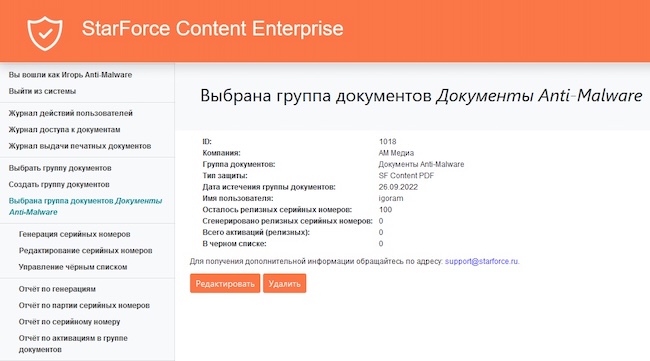Click label Сгенерировано релизных серийных номеров:

point(287,221)
